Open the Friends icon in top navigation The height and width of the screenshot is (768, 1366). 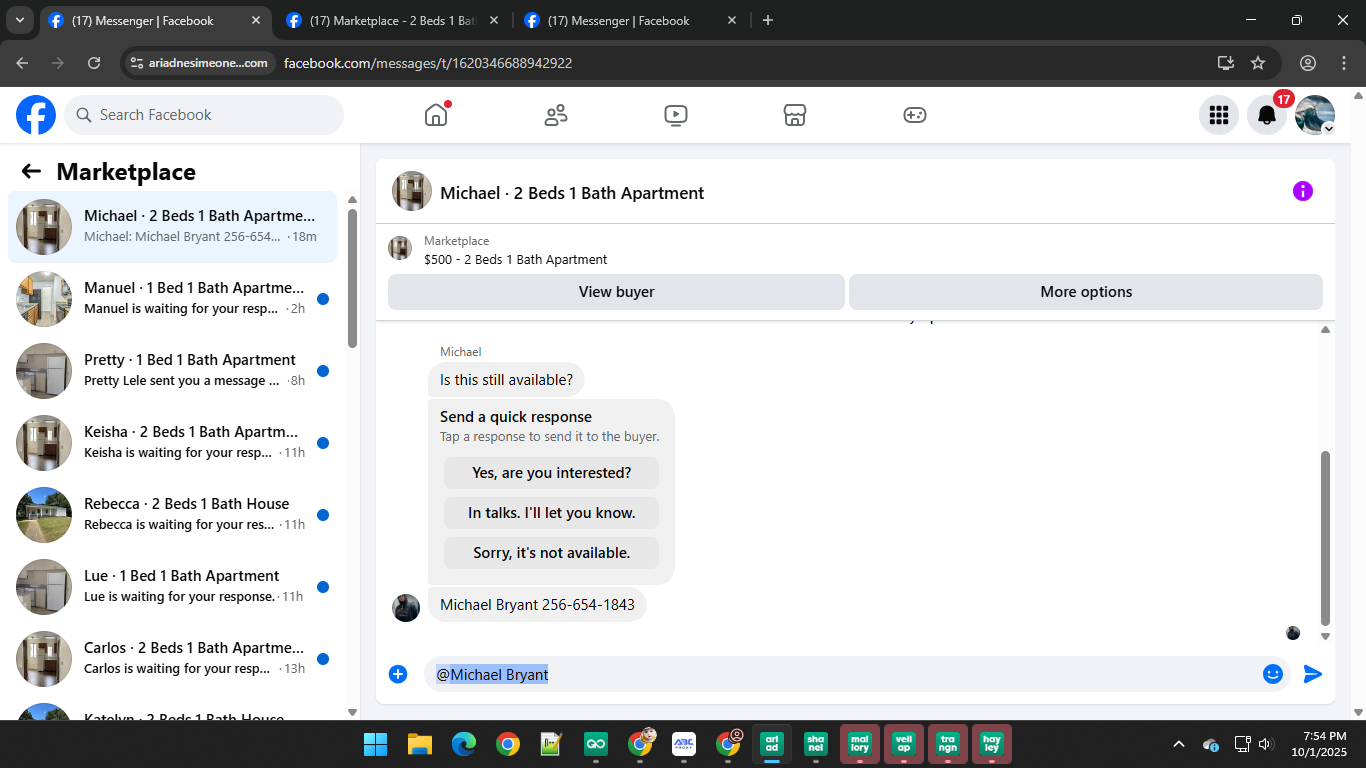556,115
